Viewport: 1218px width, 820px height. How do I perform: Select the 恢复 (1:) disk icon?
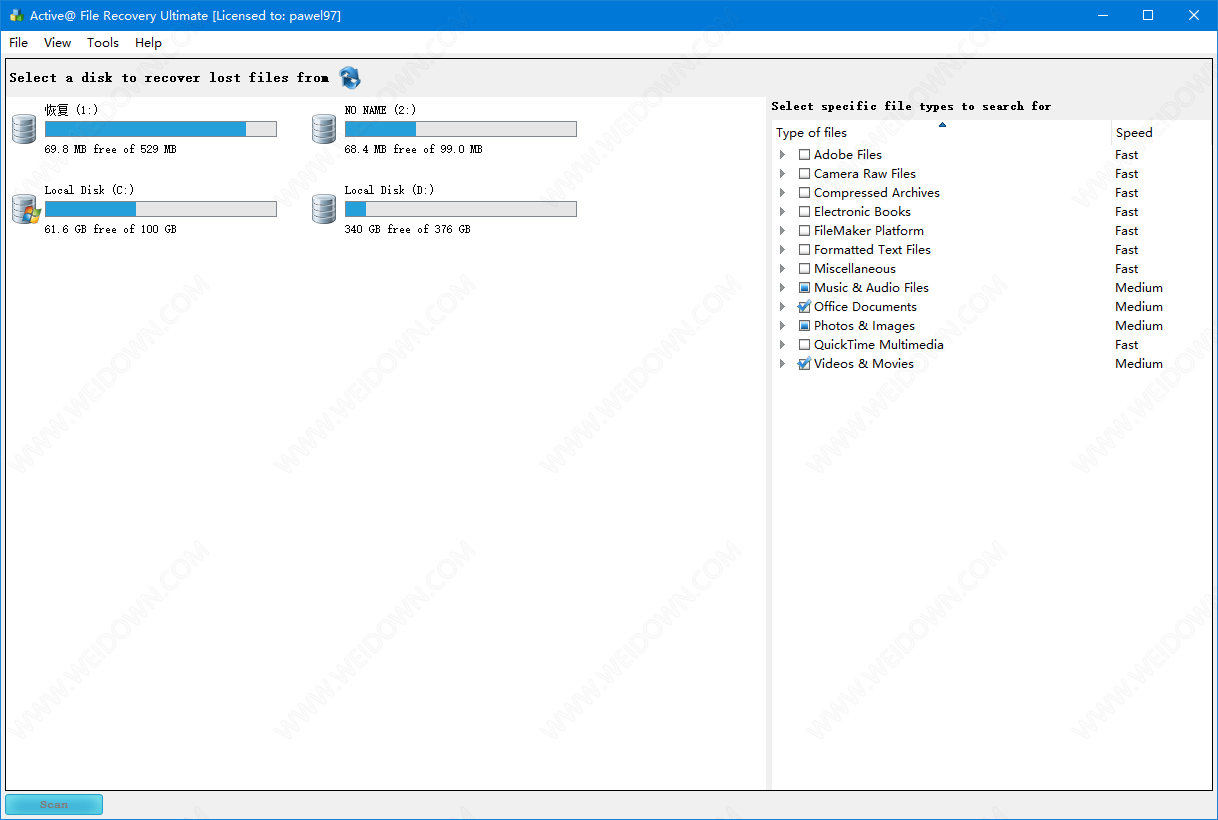(x=24, y=129)
